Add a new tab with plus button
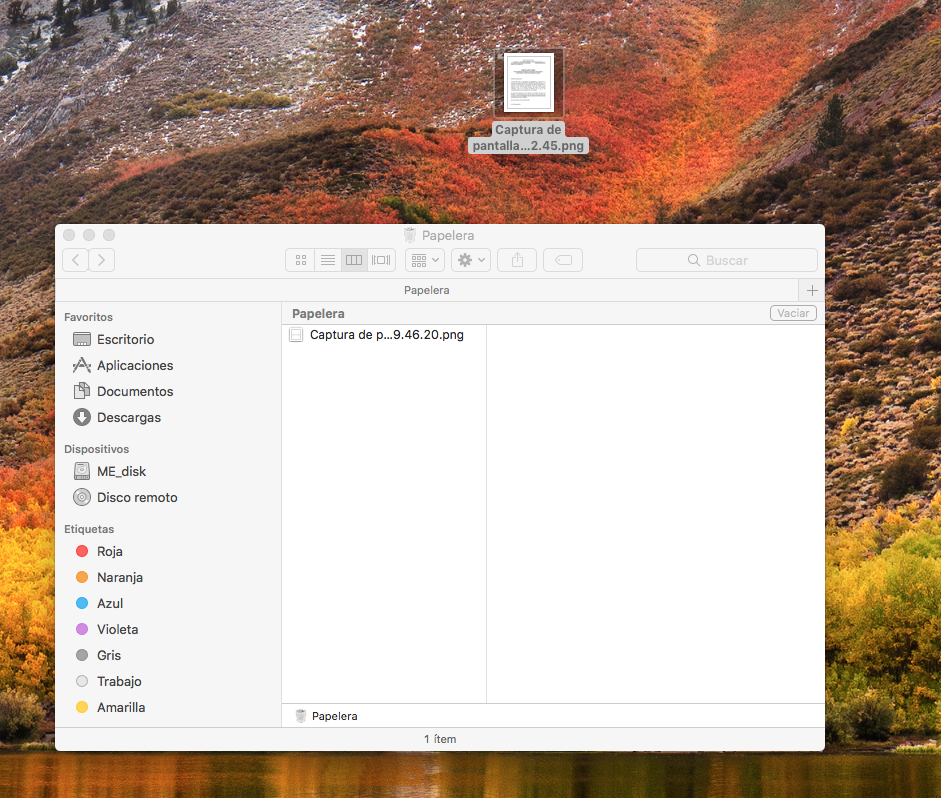Image resolution: width=941 pixels, height=798 pixels. [812, 290]
